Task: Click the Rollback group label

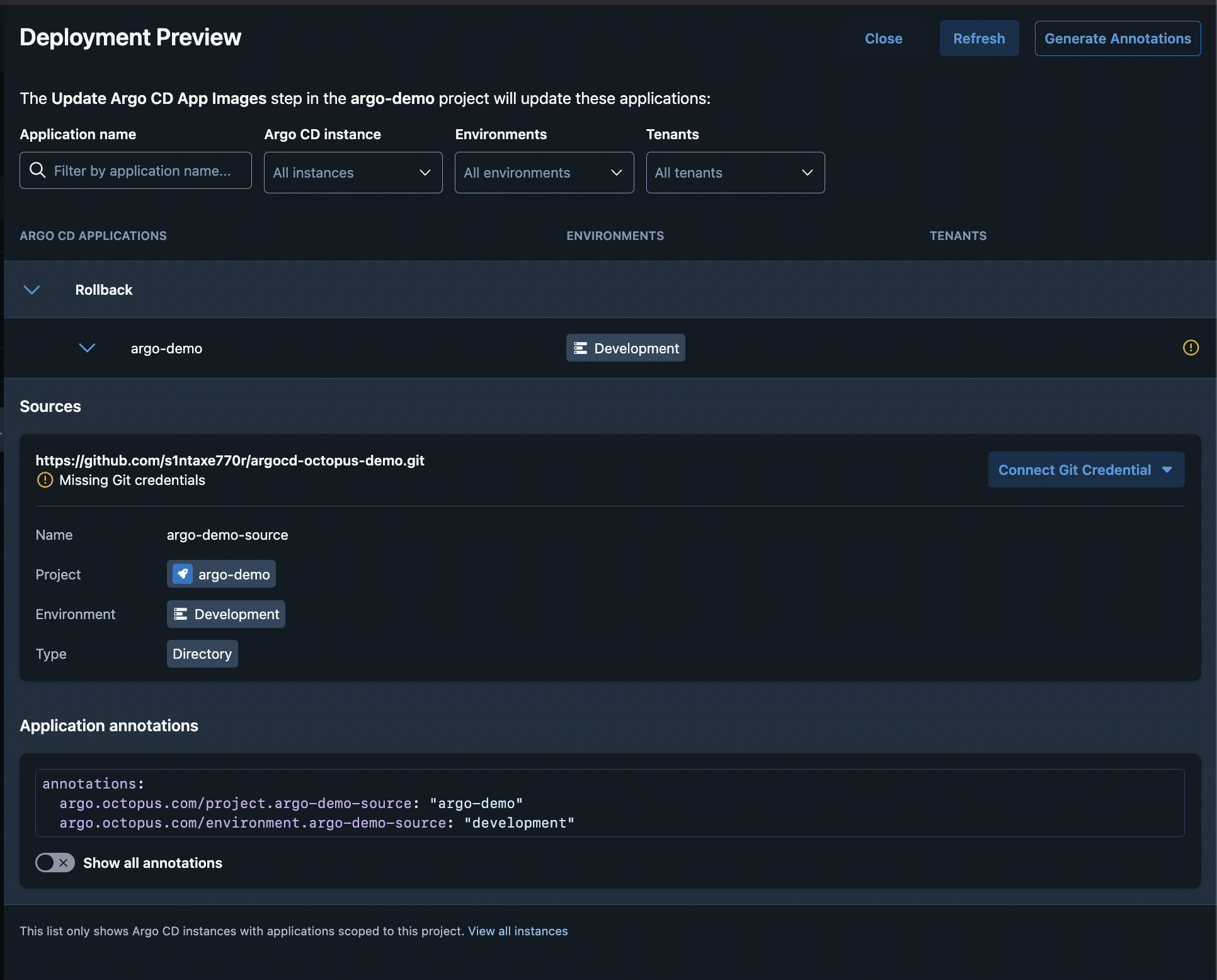Action: tap(104, 290)
